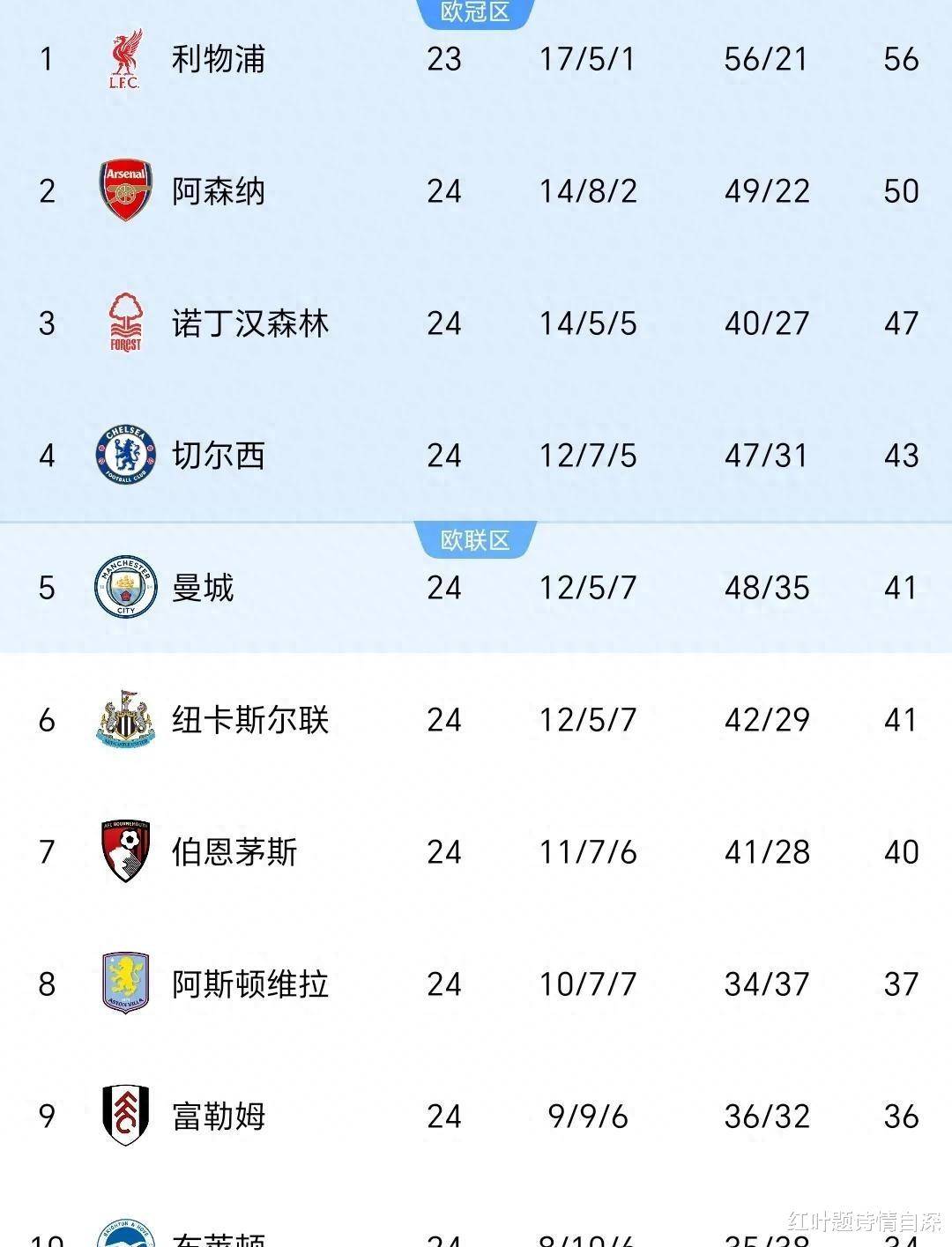Click the Fulham club crest

[x=125, y=1116]
